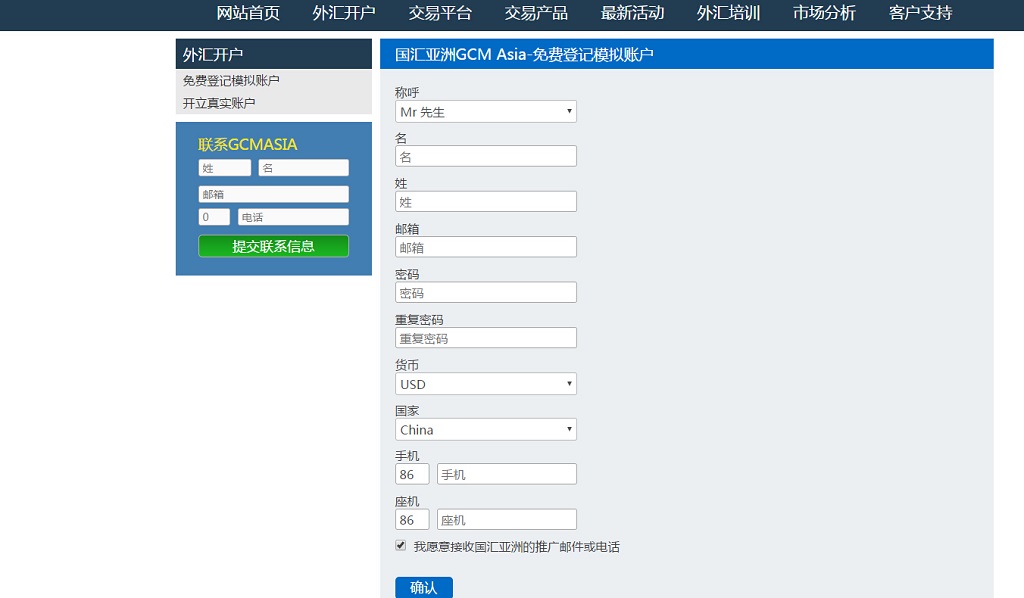Open the 开立真实账户 sidebar link
1024x598 pixels.
pos(219,103)
